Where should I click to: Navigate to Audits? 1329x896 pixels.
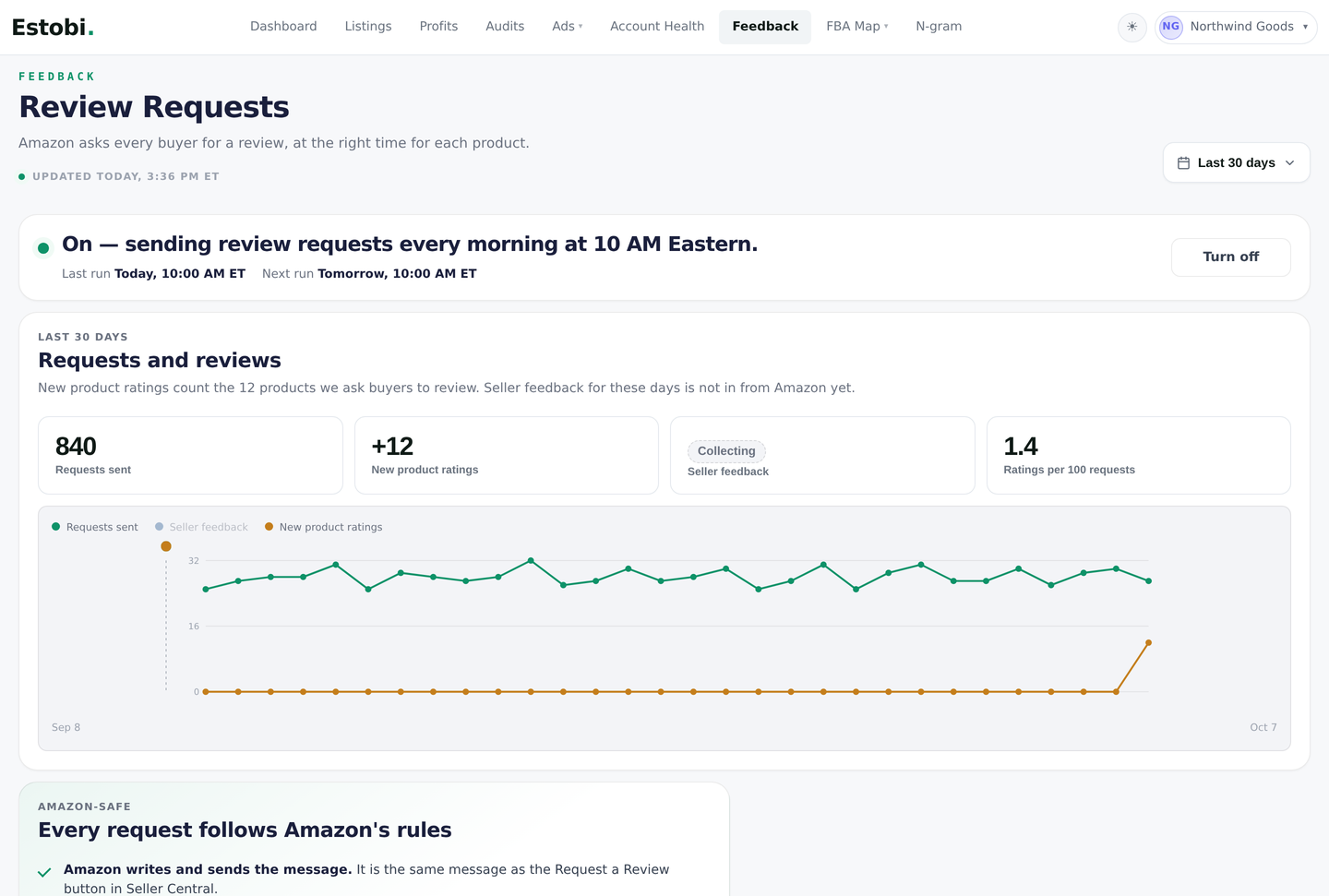point(505,27)
